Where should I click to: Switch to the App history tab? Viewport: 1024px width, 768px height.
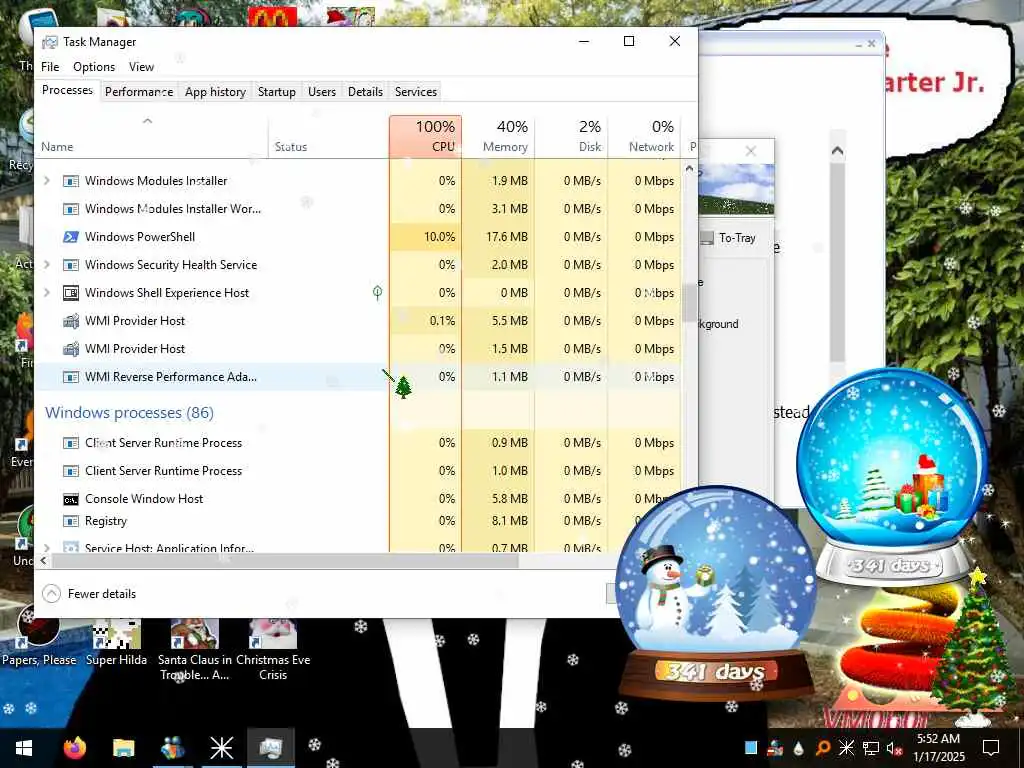216,91
